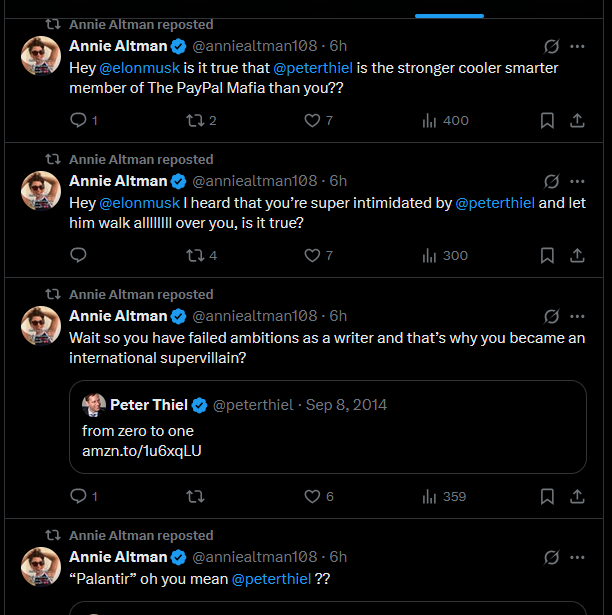Select the active timeline tab indicator

449,14
